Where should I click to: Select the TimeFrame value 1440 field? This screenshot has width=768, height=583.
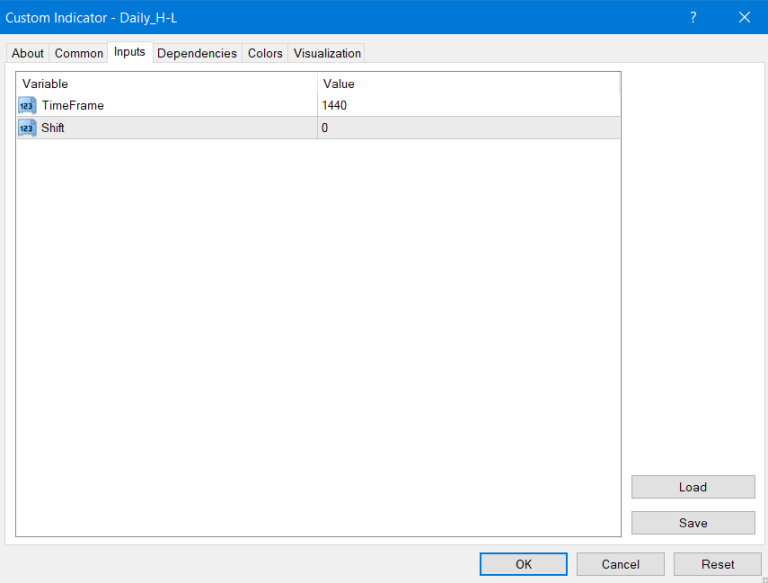468,106
